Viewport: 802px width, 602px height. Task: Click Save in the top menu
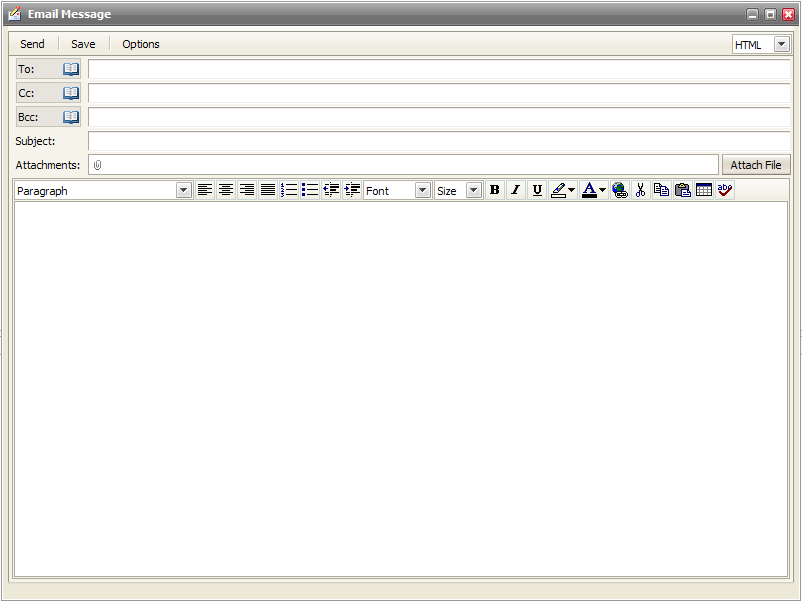pos(83,44)
